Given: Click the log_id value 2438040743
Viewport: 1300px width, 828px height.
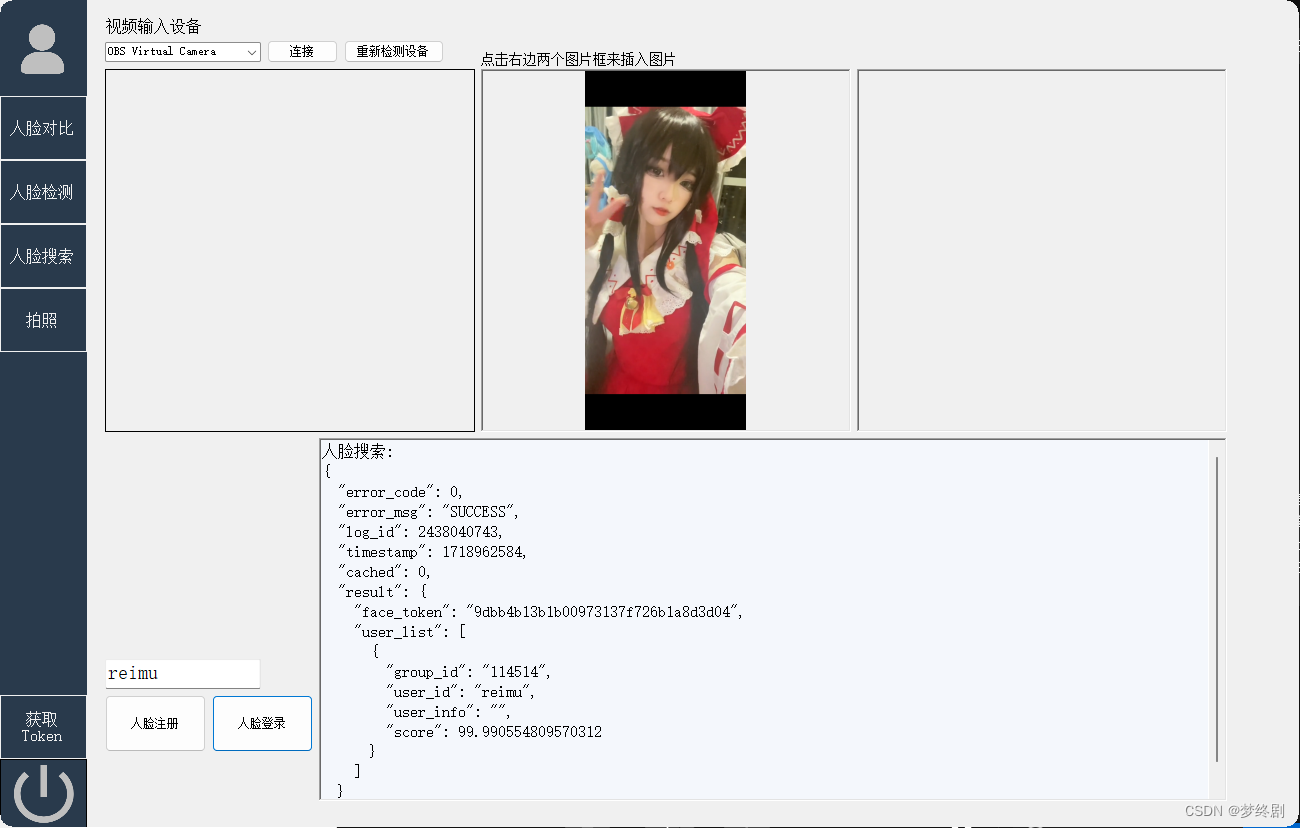Looking at the screenshot, I should (458, 532).
